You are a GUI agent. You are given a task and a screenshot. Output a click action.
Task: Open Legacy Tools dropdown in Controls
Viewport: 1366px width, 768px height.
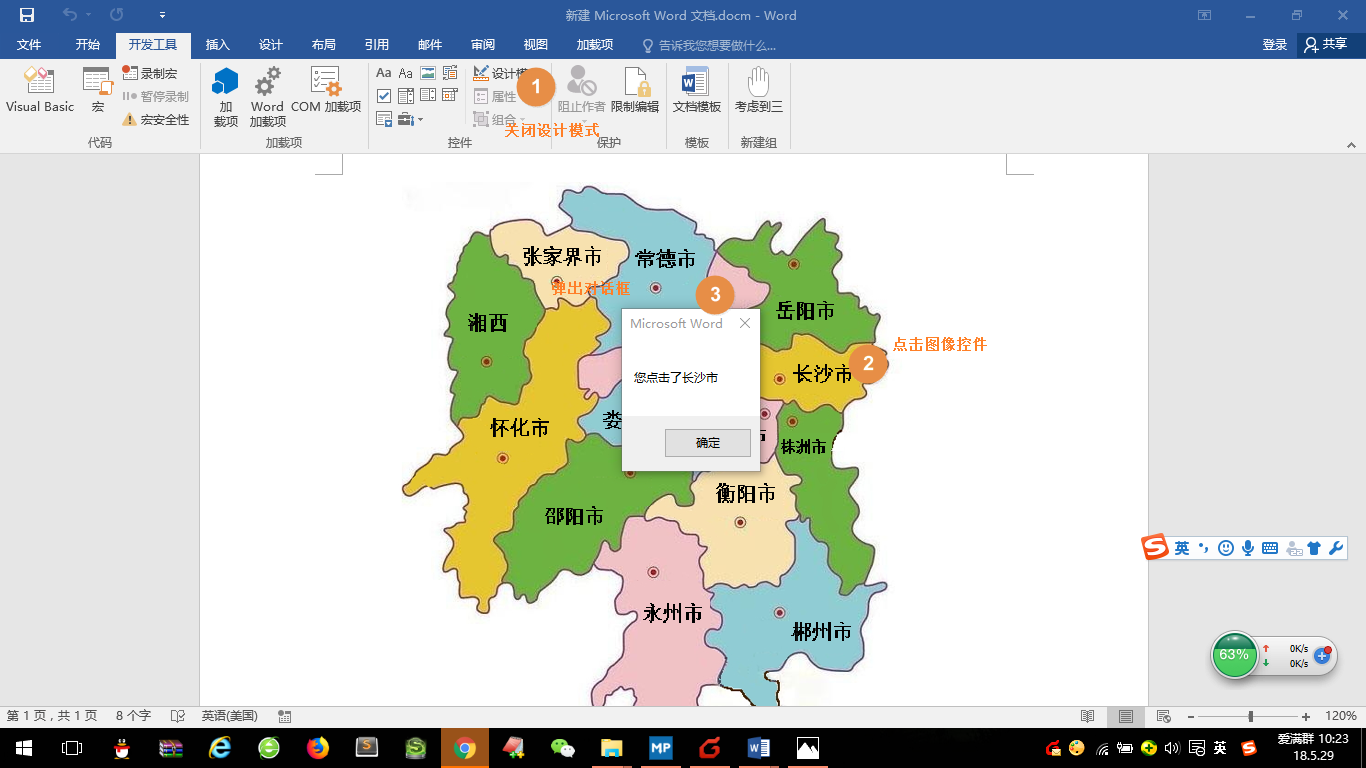click(x=410, y=119)
